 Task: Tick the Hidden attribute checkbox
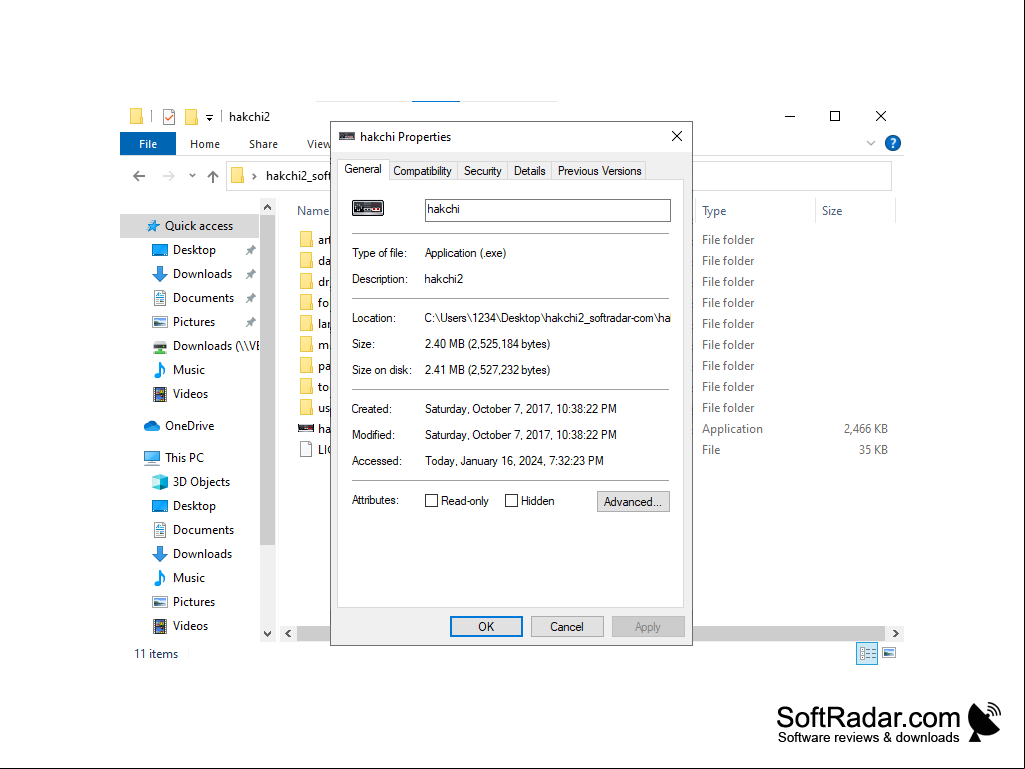[512, 501]
